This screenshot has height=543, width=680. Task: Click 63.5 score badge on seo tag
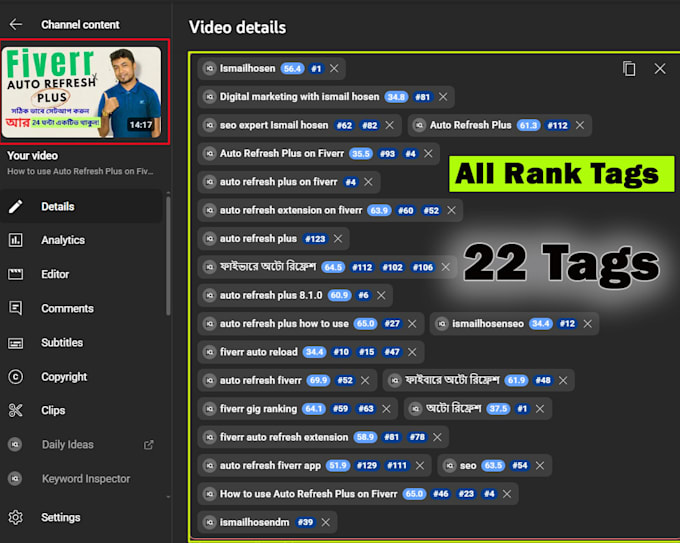point(493,465)
